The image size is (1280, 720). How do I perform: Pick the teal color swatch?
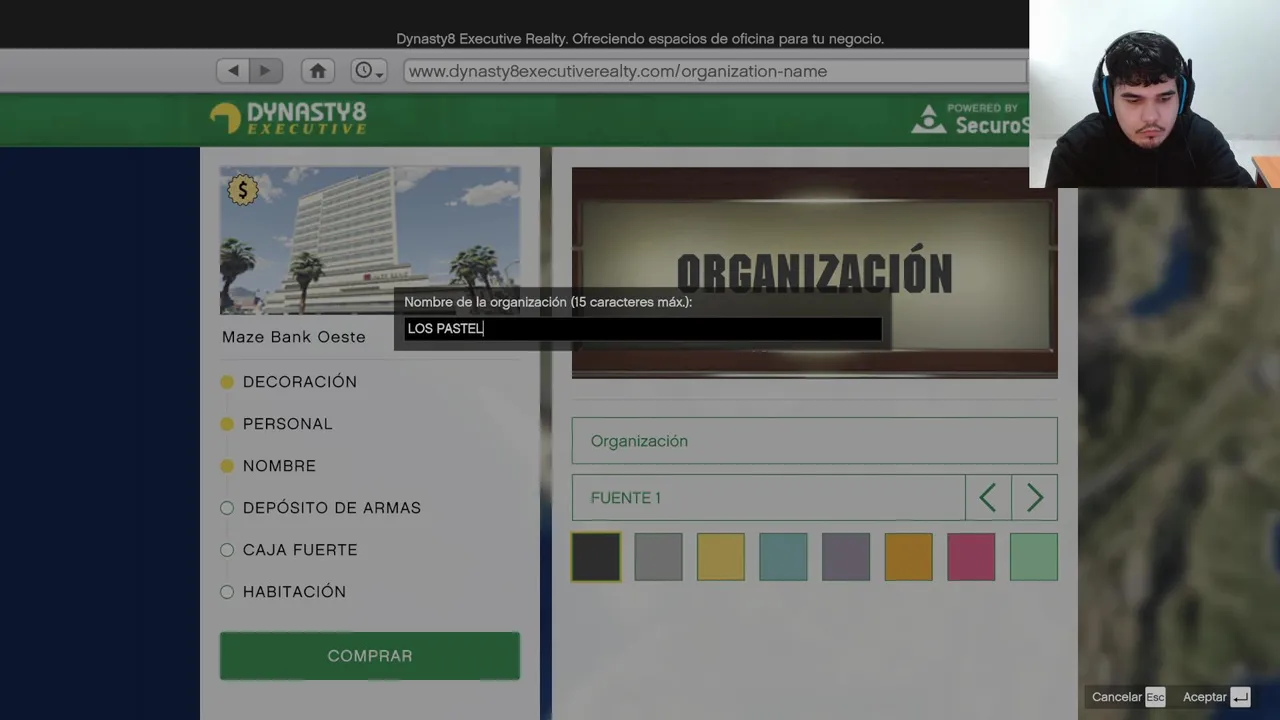pyautogui.click(x=783, y=557)
